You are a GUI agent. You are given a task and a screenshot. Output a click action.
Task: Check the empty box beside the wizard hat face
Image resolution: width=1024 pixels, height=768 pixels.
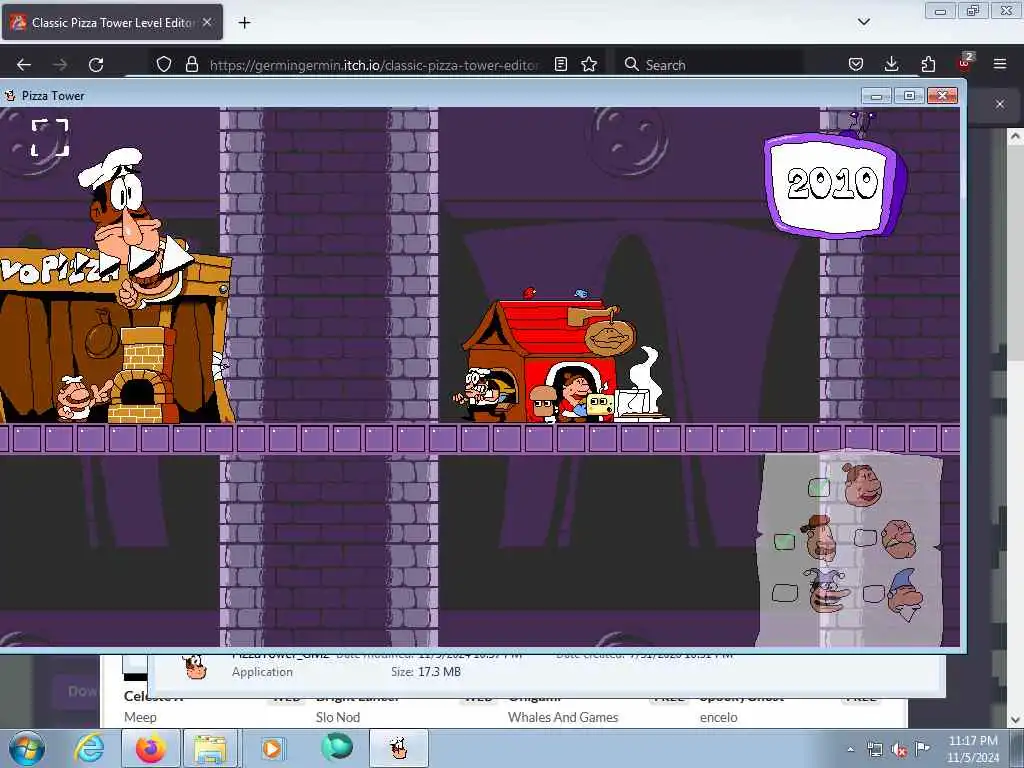[873, 593]
